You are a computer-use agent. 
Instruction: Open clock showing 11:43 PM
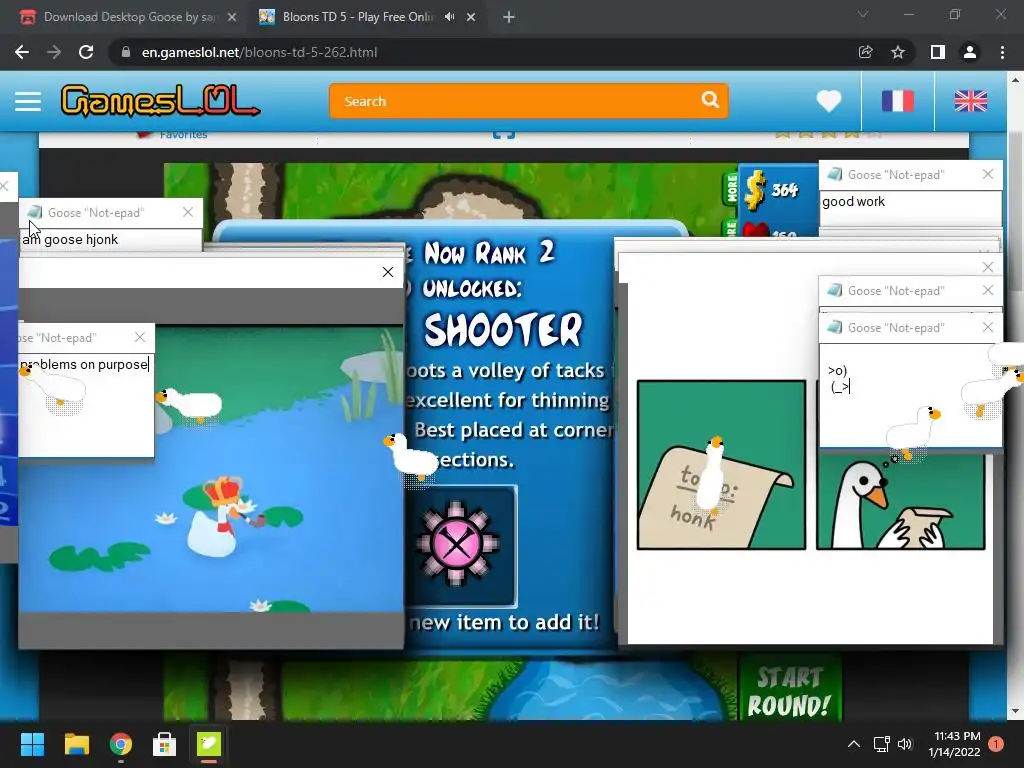tap(955, 744)
